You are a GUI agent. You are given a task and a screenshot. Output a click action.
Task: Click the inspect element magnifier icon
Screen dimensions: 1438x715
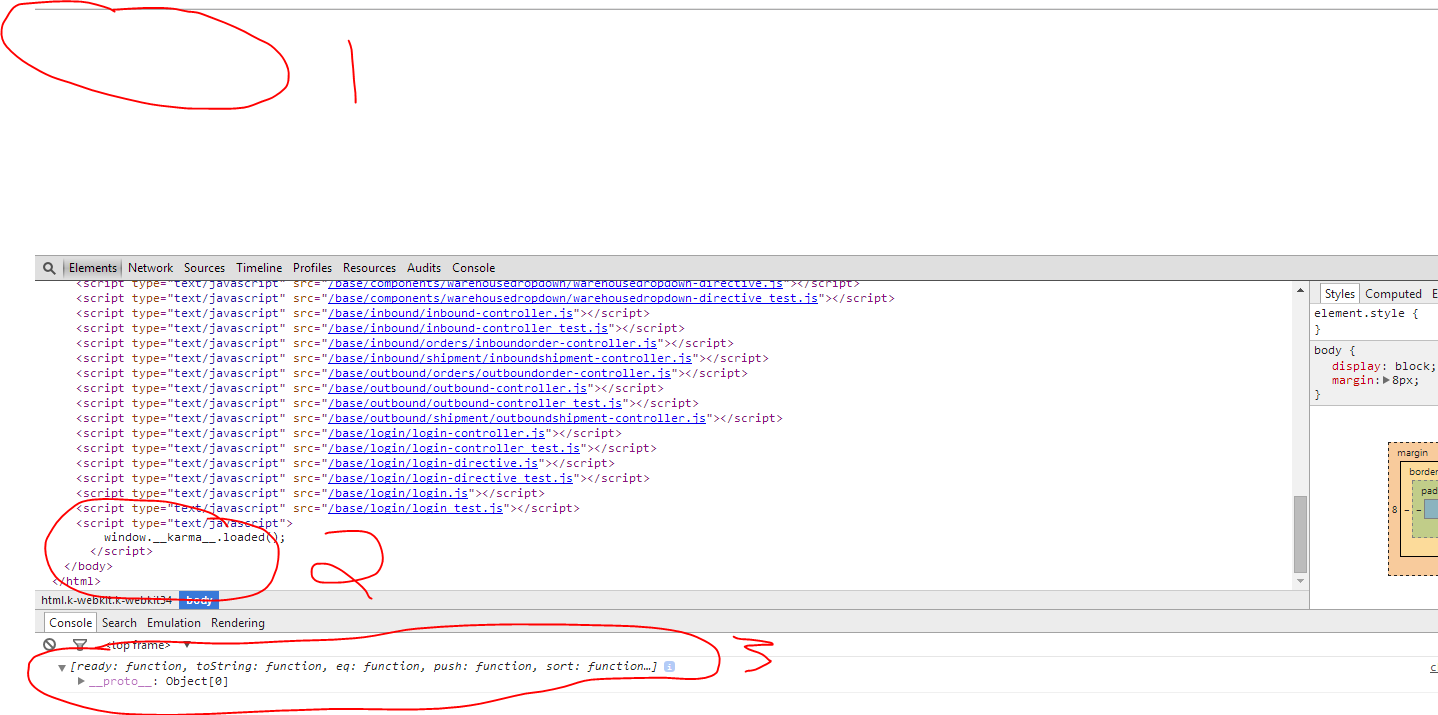(49, 268)
